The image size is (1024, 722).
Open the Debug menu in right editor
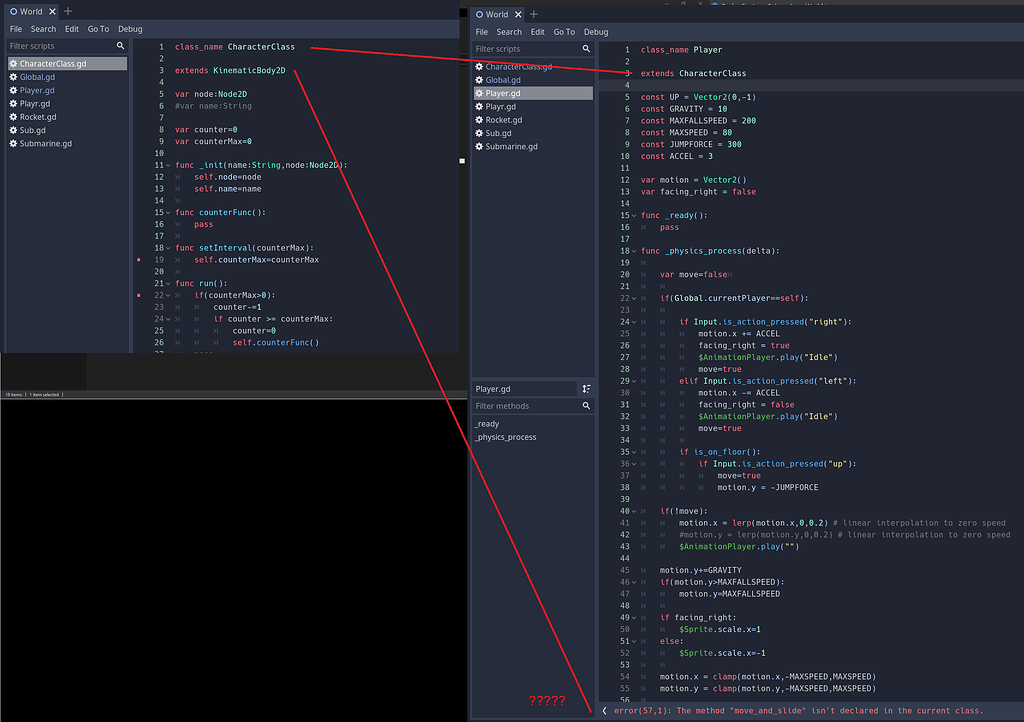click(595, 31)
